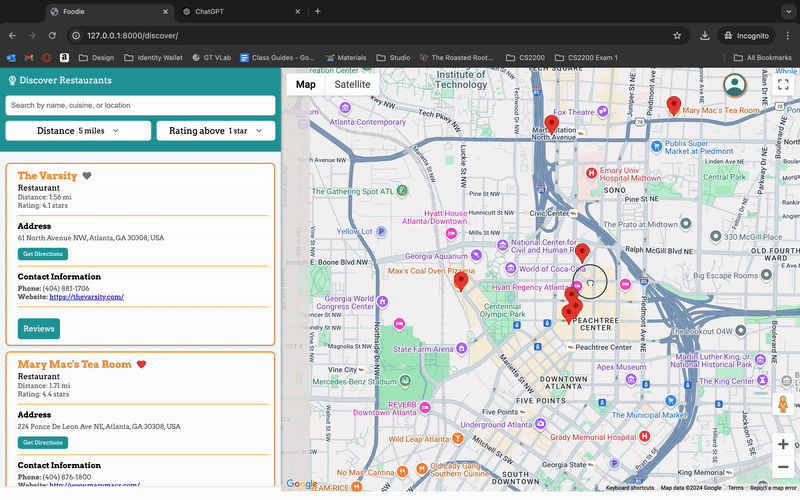Open thevarsity.com website link
The image size is (800, 500).
86,297
